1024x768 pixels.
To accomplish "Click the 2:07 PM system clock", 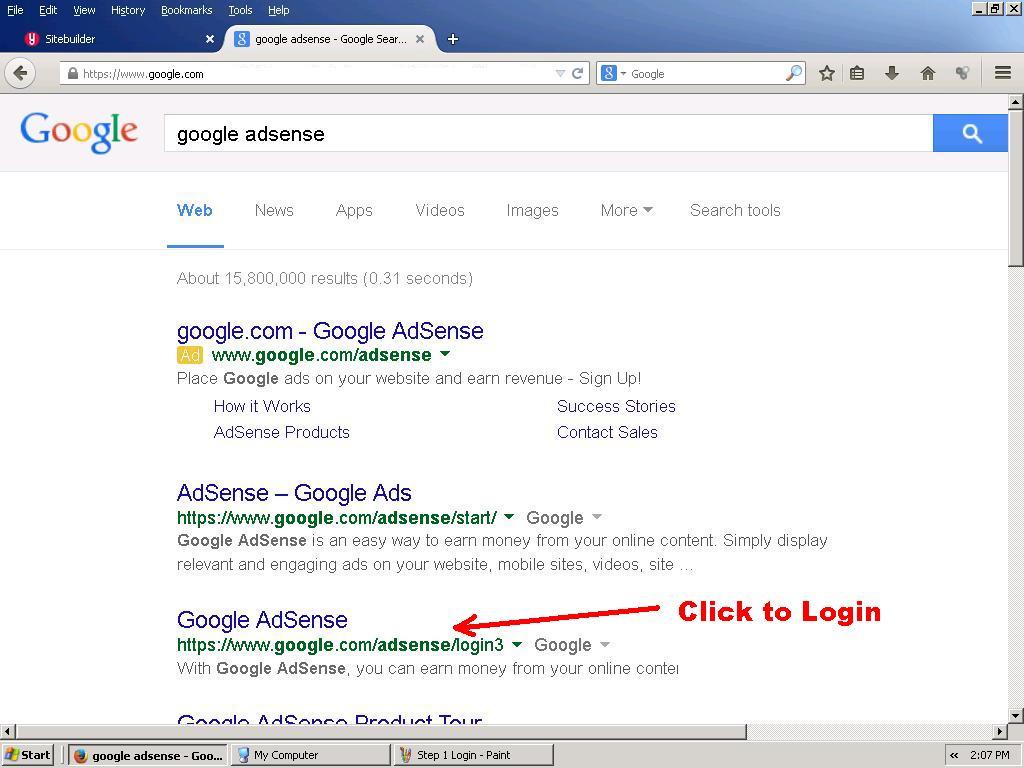I will [989, 755].
